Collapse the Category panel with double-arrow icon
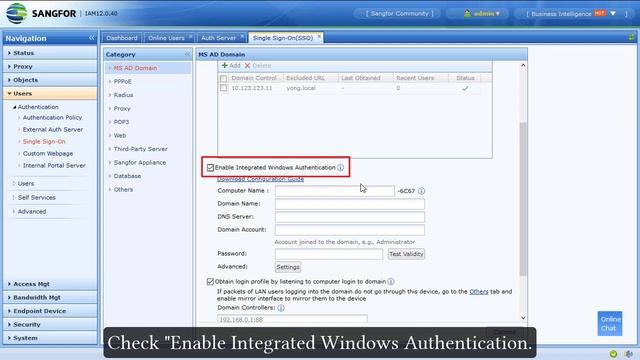The width and height of the screenshot is (640, 360). (x=187, y=54)
